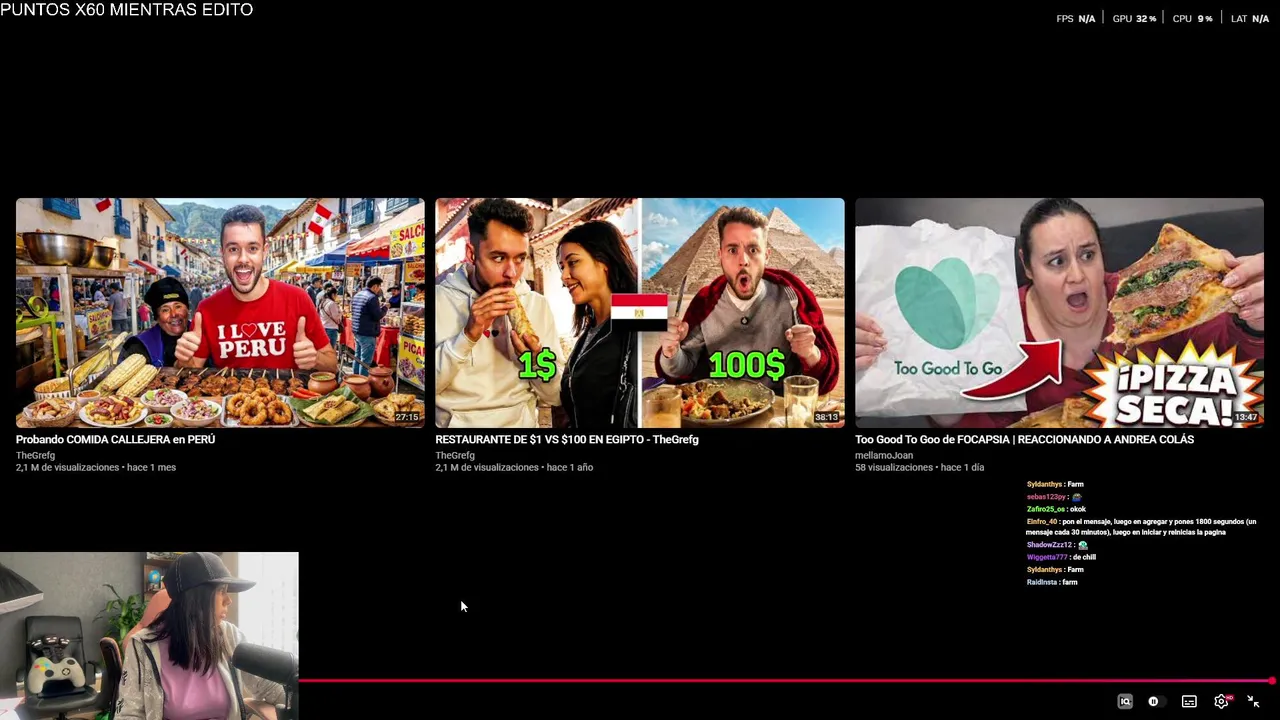Open the Egypt 1$ vs 100$ thumbnail
The image size is (1280, 720).
tap(640, 313)
